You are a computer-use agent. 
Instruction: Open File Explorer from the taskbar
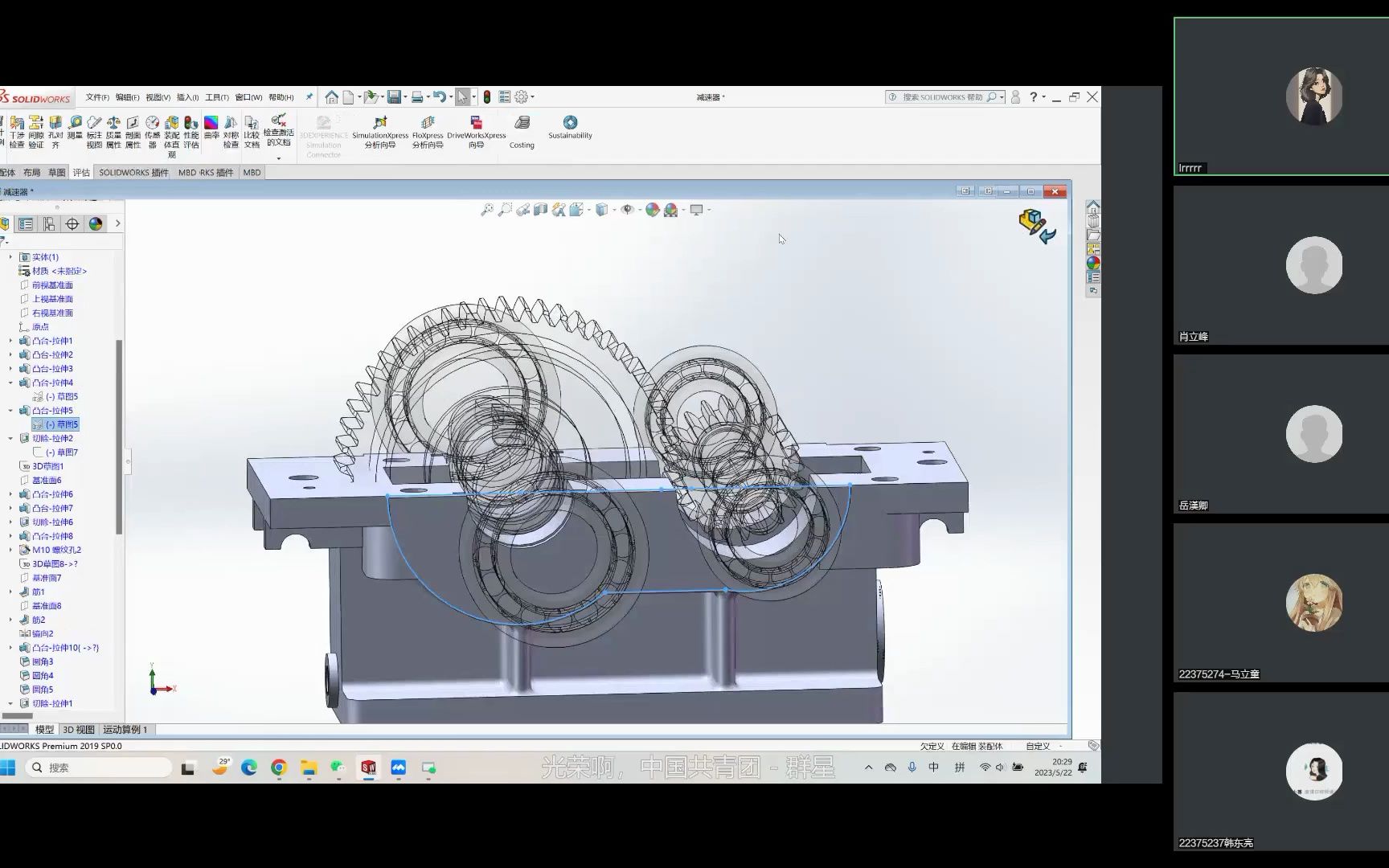pyautogui.click(x=309, y=768)
